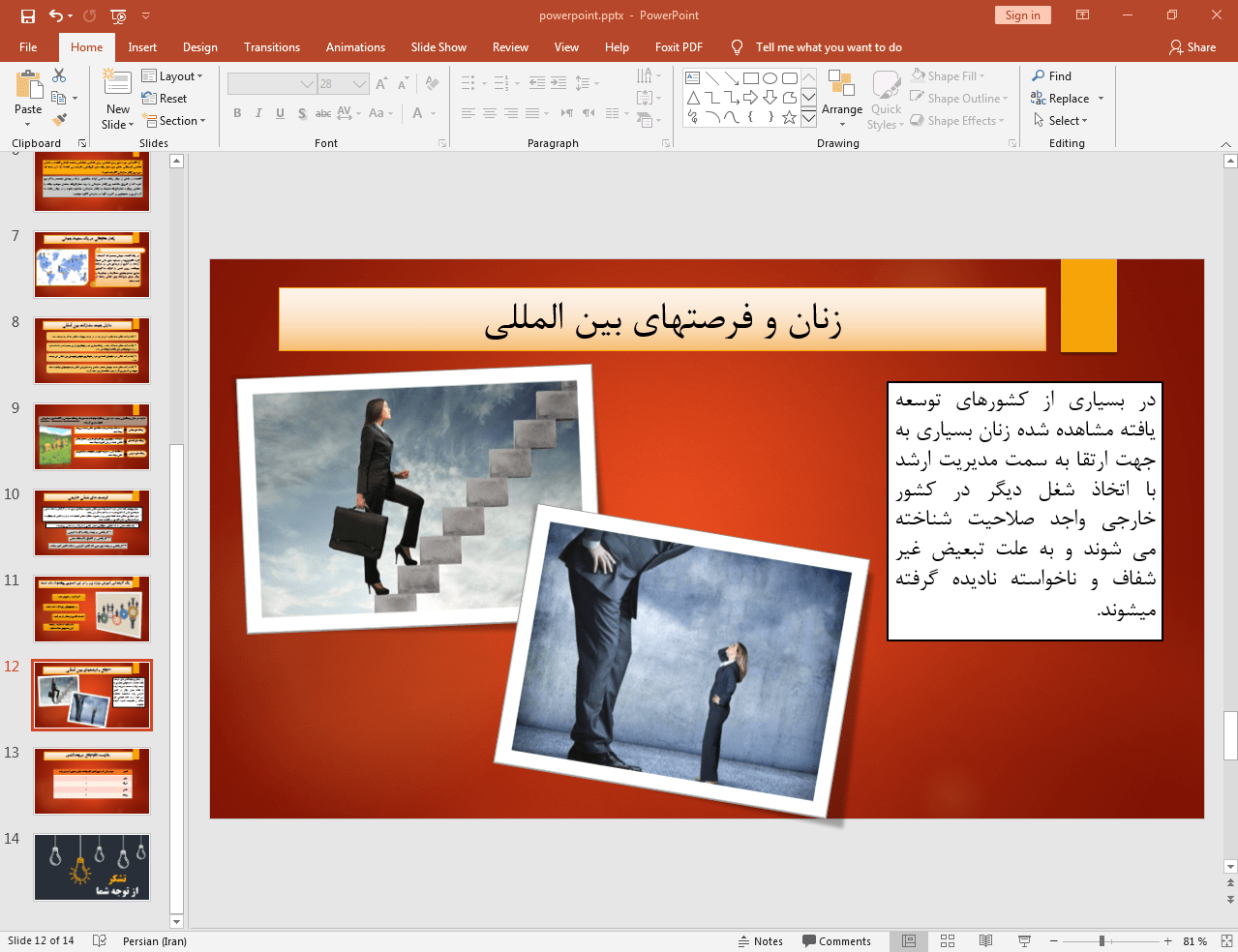Open the Font dialog launcher

click(x=442, y=143)
